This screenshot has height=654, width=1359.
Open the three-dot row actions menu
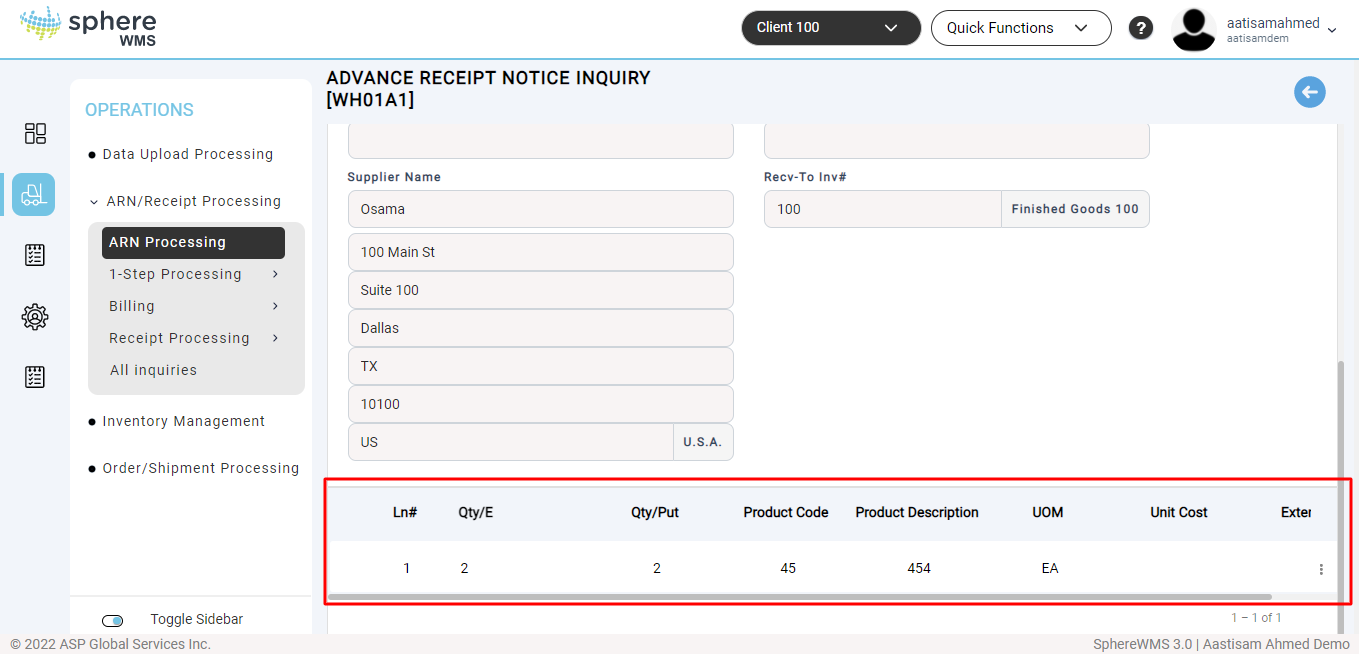click(x=1321, y=569)
